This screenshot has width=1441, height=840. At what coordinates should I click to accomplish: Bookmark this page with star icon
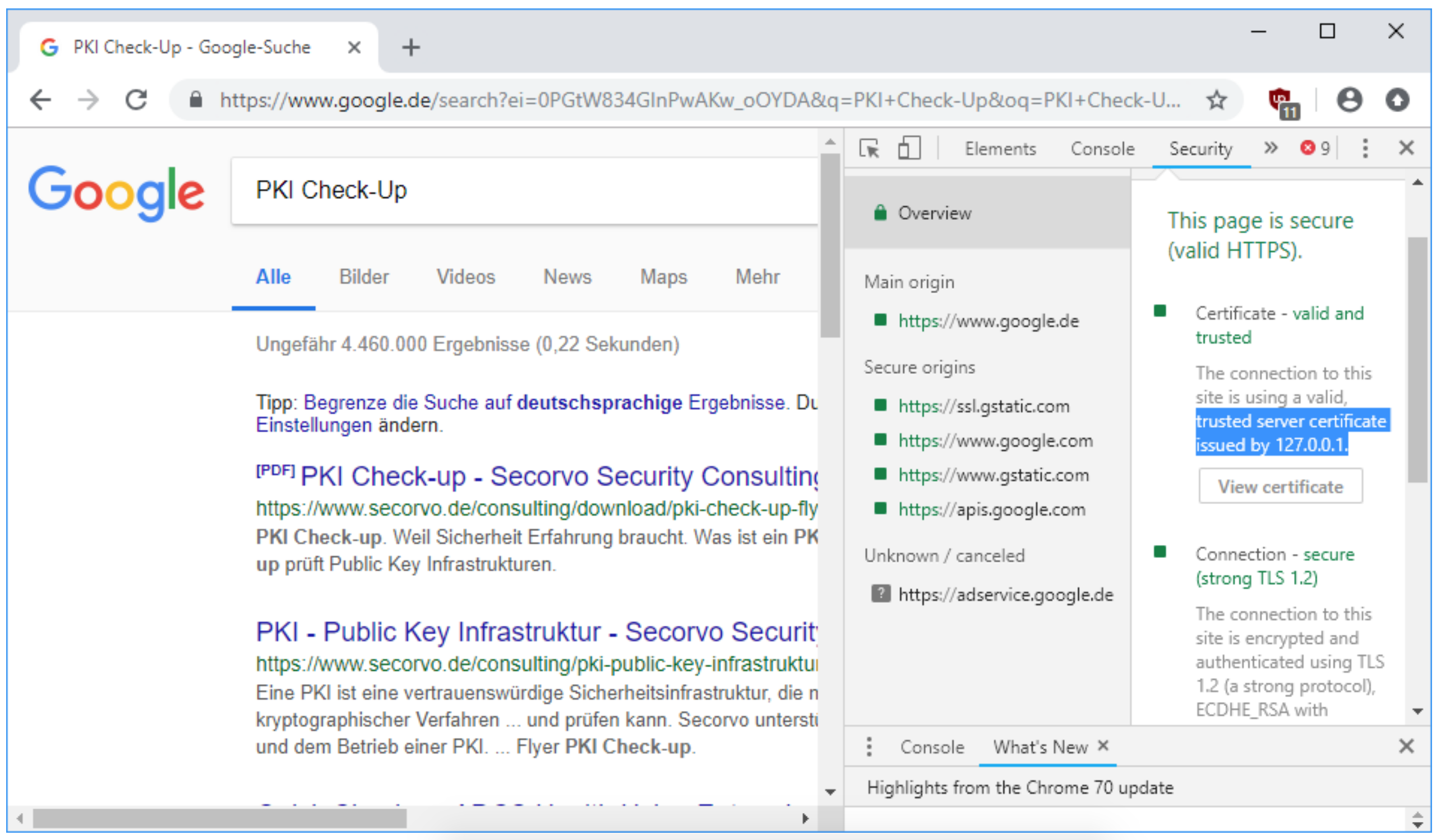(1216, 100)
